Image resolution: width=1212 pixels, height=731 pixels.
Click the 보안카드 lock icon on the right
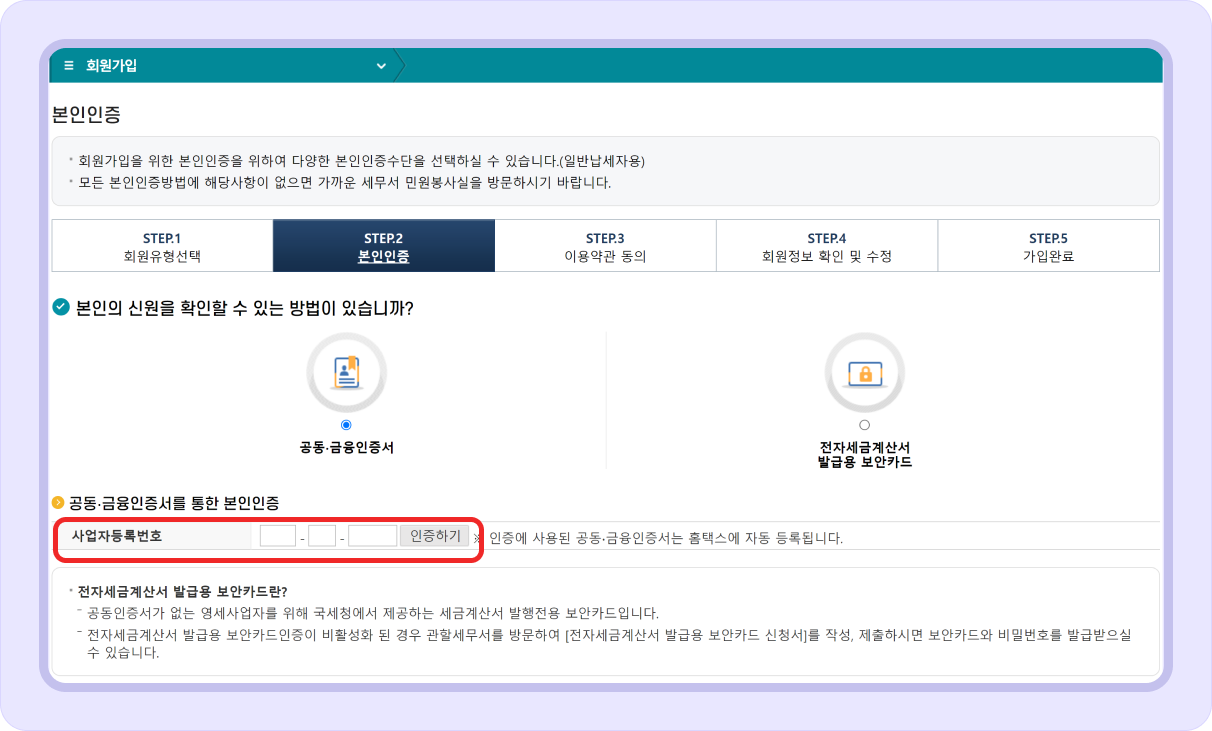tap(864, 371)
